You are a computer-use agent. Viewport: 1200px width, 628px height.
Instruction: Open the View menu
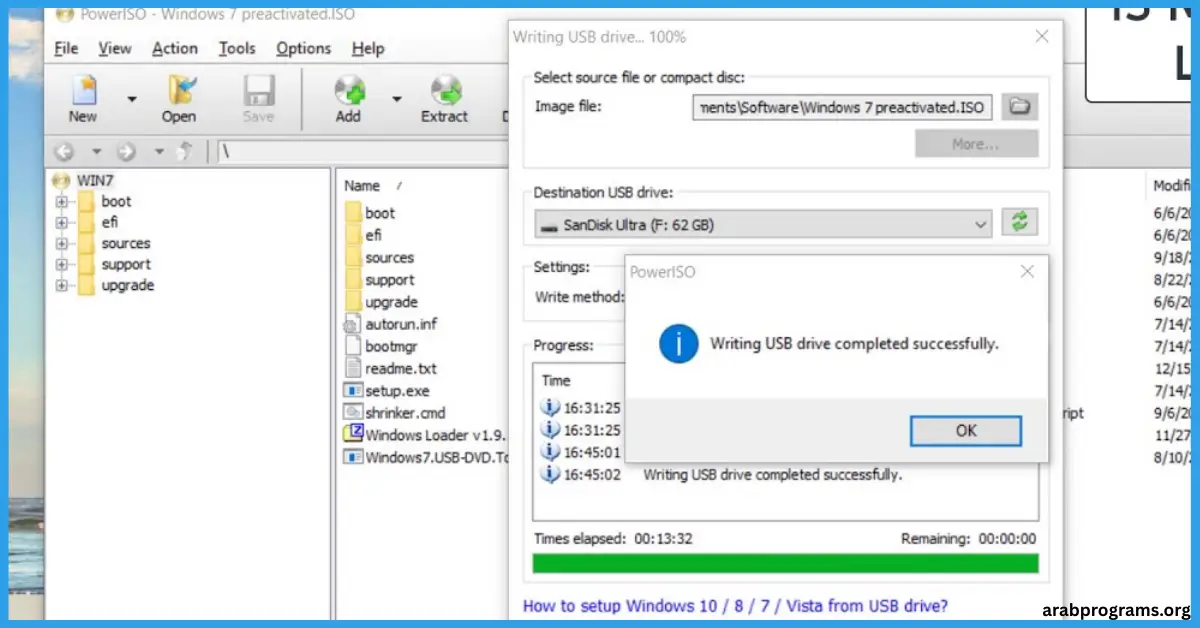pos(115,48)
